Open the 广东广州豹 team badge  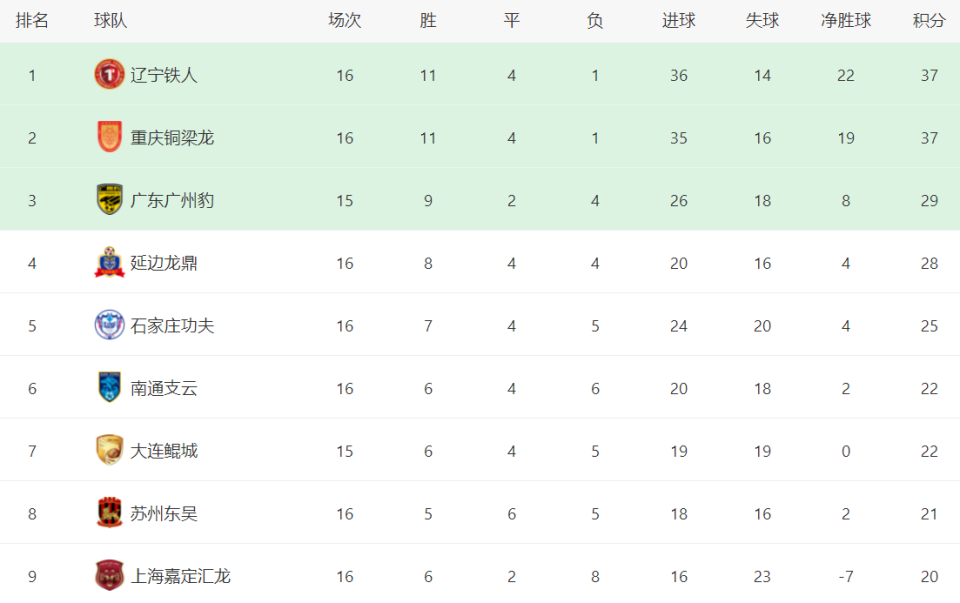tap(110, 200)
